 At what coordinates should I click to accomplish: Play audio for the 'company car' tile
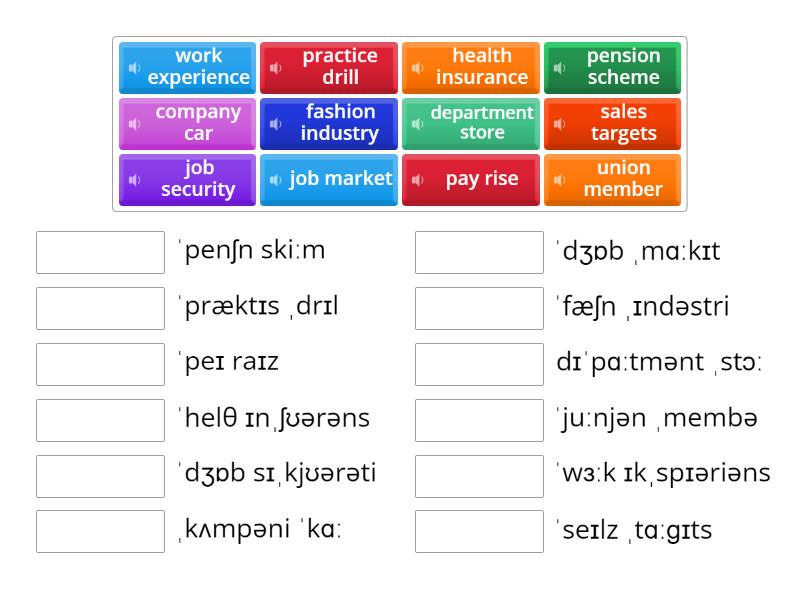(x=134, y=123)
